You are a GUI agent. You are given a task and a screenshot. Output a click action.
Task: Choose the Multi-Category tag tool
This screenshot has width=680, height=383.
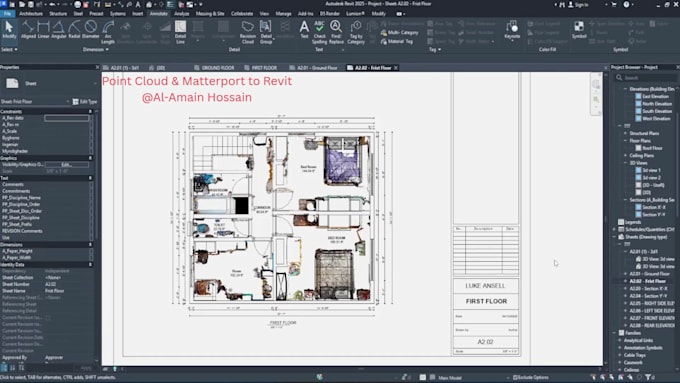(399, 33)
